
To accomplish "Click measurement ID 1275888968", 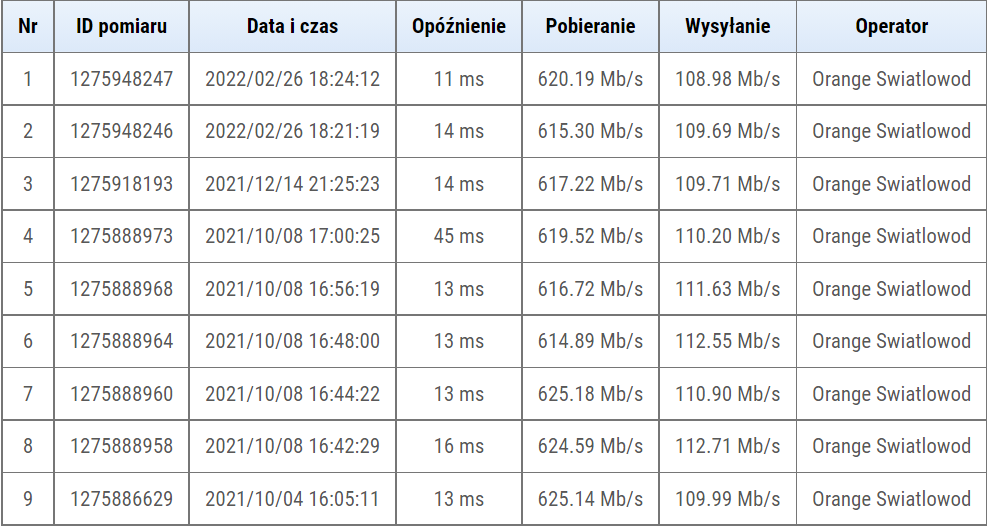I will [121, 289].
